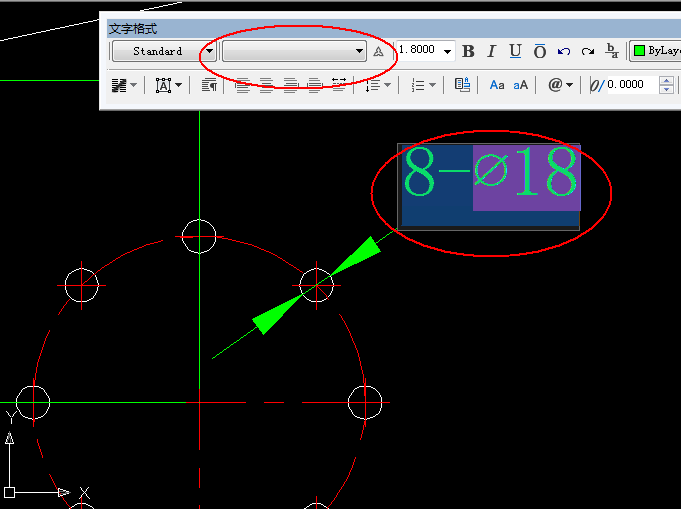Click the oblique angle 0.0000 field
The width and height of the screenshot is (681, 509).
(632, 84)
